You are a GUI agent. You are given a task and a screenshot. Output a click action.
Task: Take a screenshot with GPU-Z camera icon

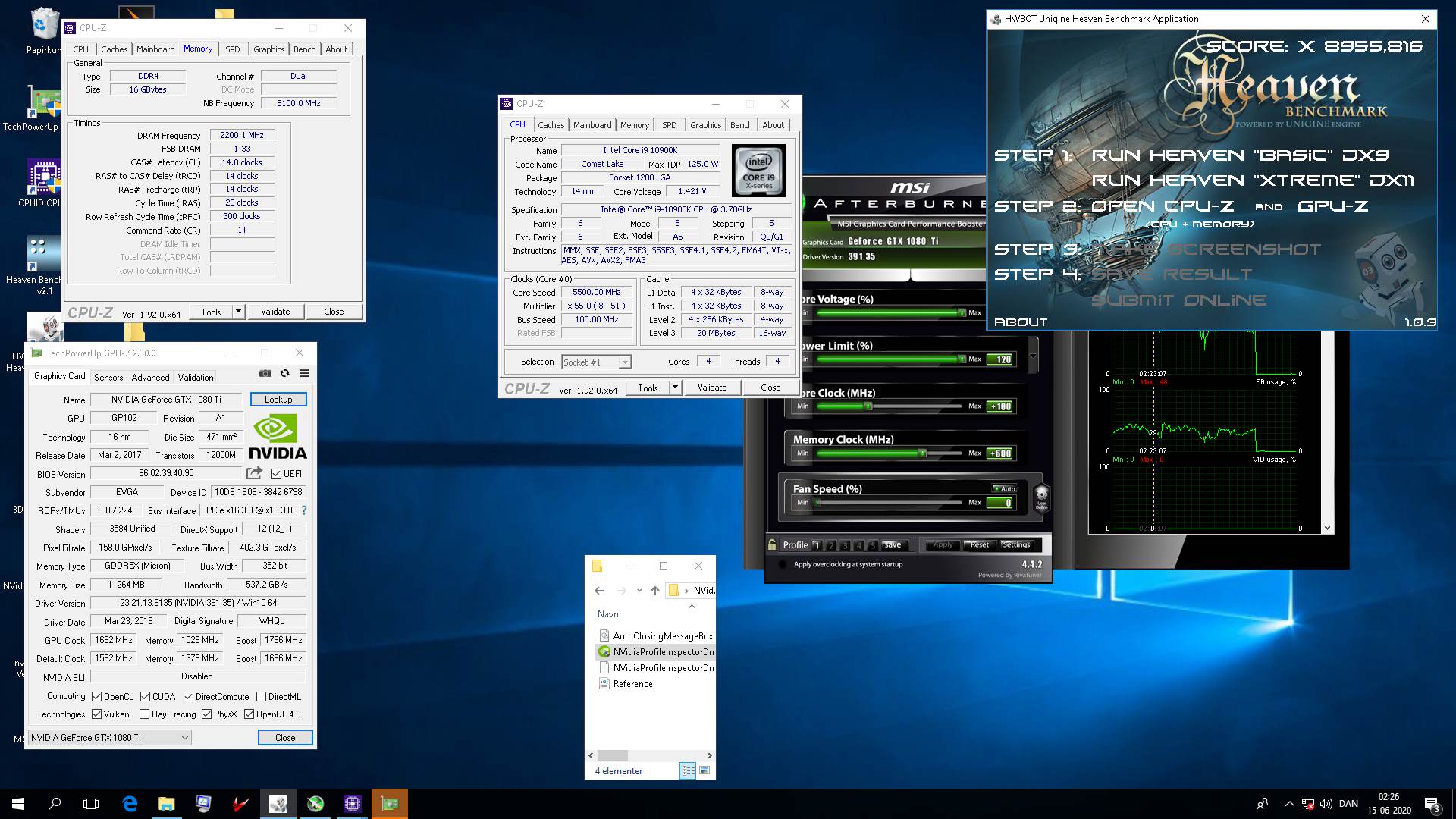[265, 373]
